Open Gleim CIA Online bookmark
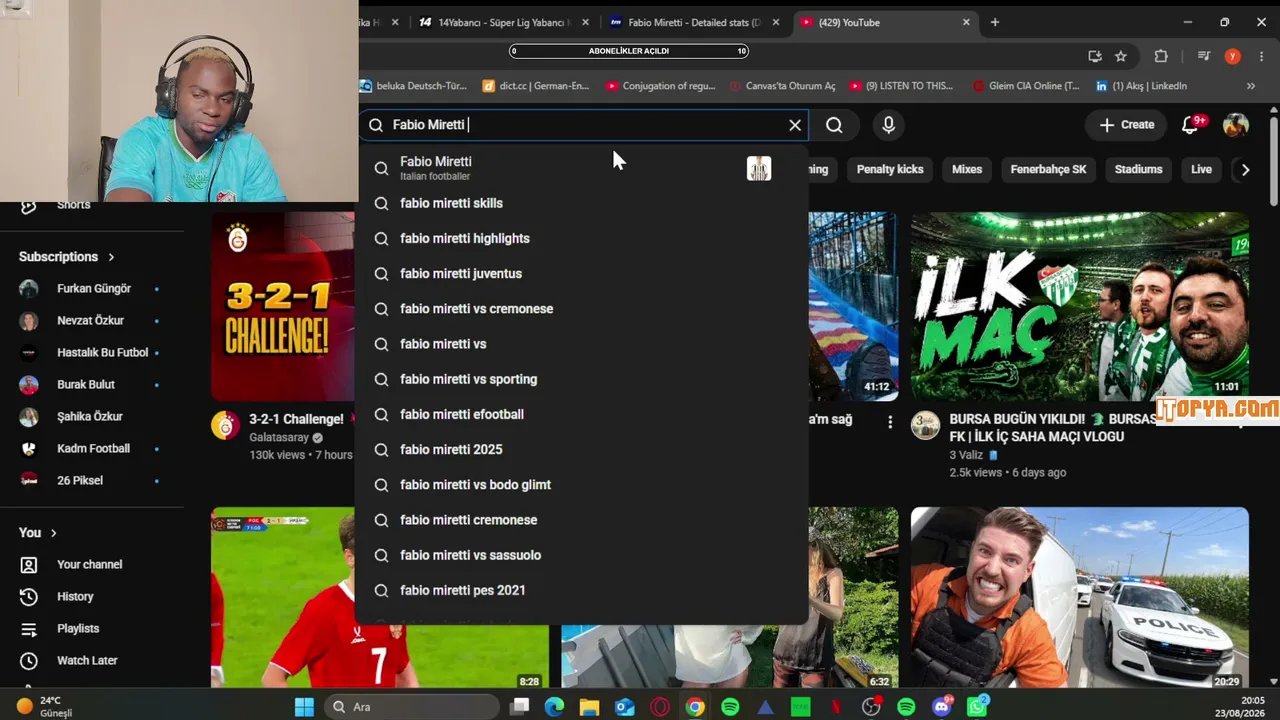1280x720 pixels. click(x=1026, y=86)
